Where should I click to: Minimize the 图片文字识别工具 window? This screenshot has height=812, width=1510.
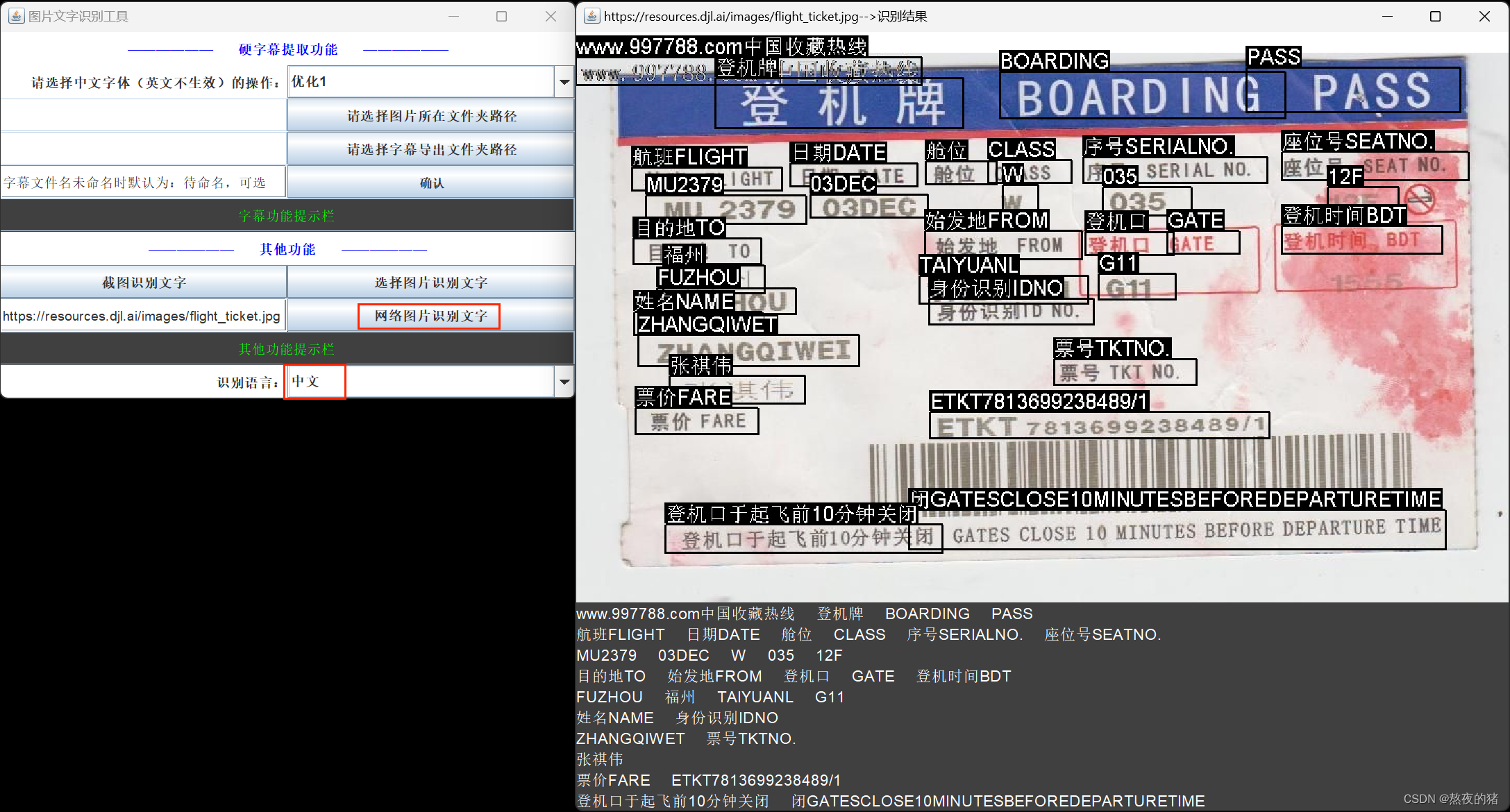click(x=454, y=16)
